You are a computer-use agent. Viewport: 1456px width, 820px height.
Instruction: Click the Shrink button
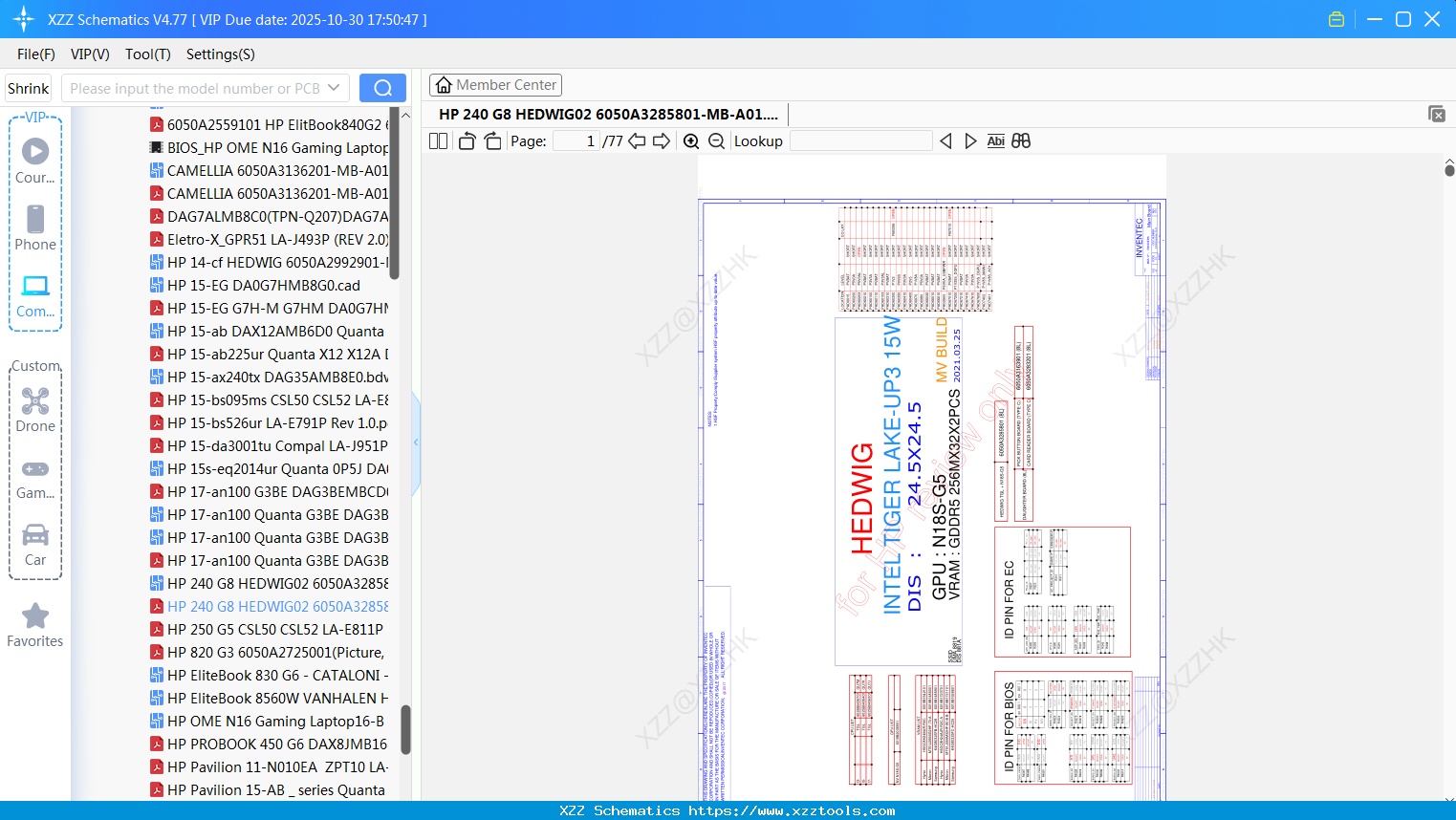point(29,88)
